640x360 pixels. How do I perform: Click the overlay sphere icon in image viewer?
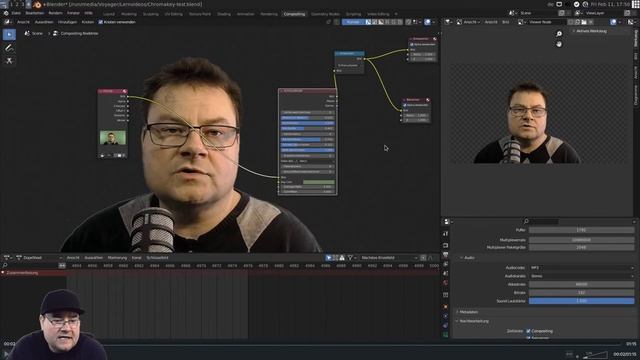[613, 22]
